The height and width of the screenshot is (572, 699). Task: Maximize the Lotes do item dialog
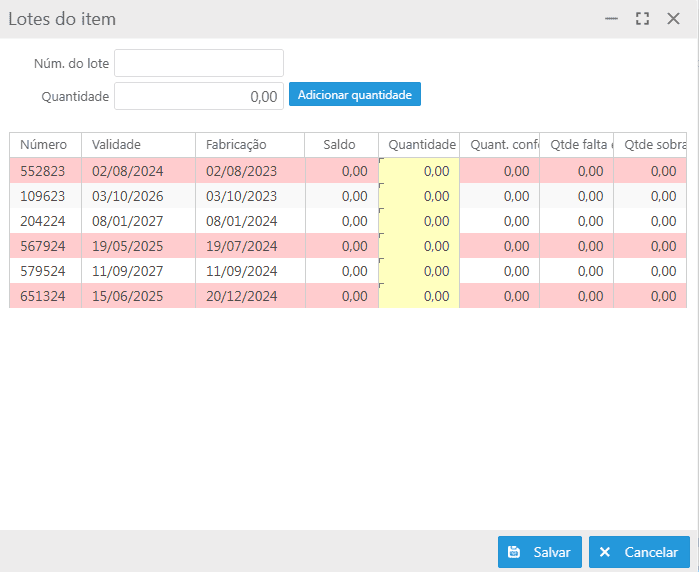[642, 19]
